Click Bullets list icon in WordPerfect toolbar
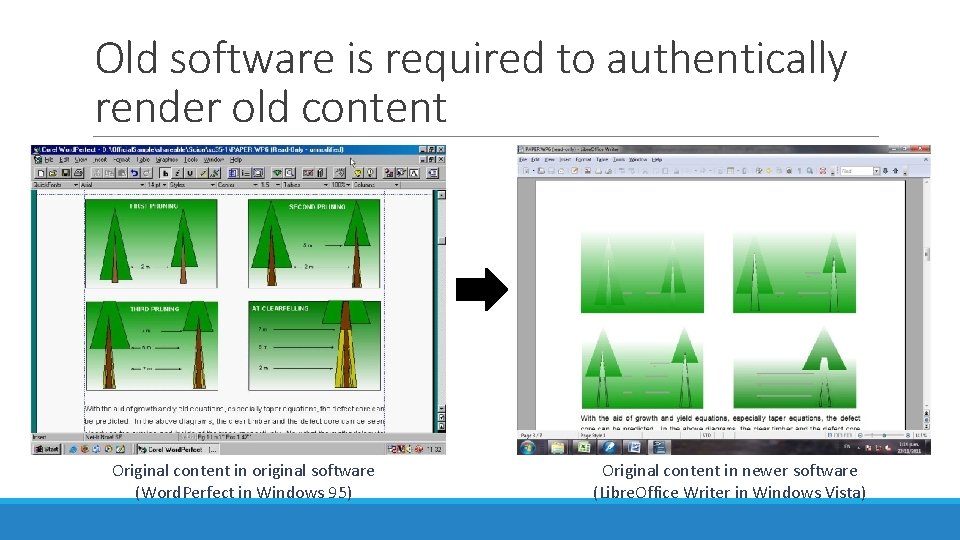The width and height of the screenshot is (960, 540). point(245,173)
